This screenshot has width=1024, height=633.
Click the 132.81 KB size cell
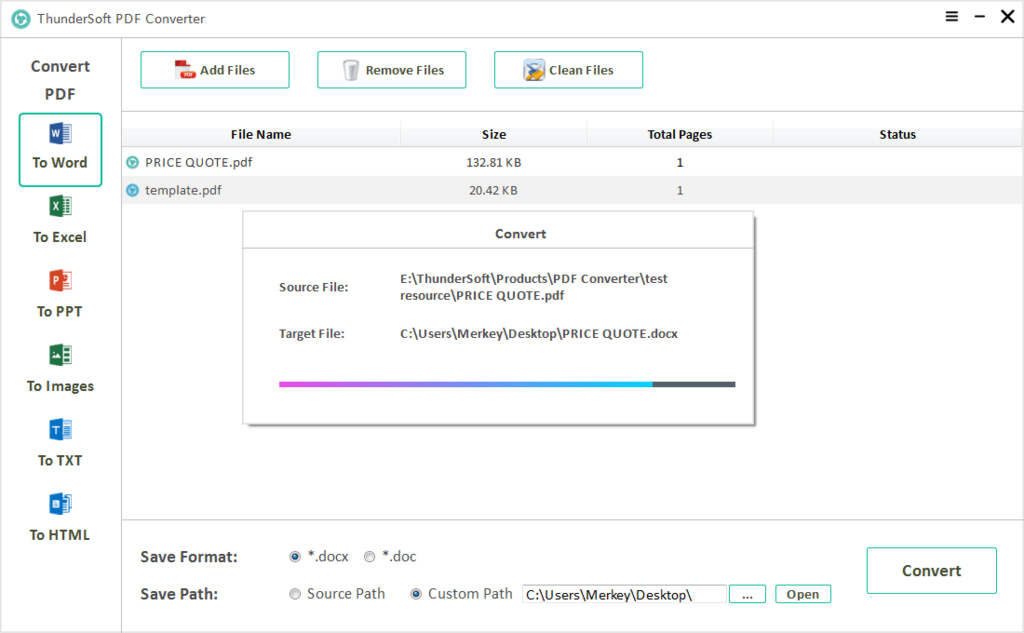(494, 163)
